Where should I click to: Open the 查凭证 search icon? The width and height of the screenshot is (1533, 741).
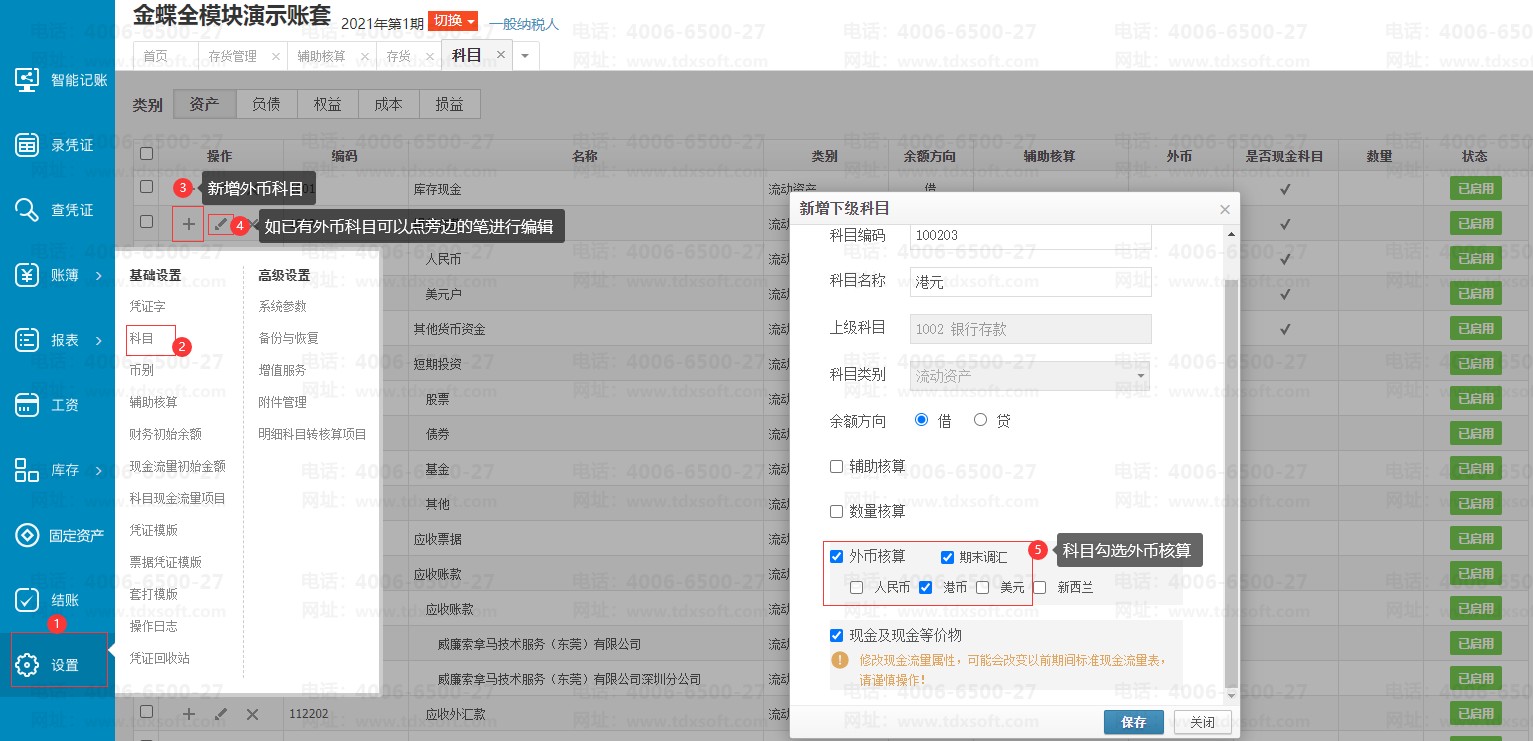tap(27, 210)
